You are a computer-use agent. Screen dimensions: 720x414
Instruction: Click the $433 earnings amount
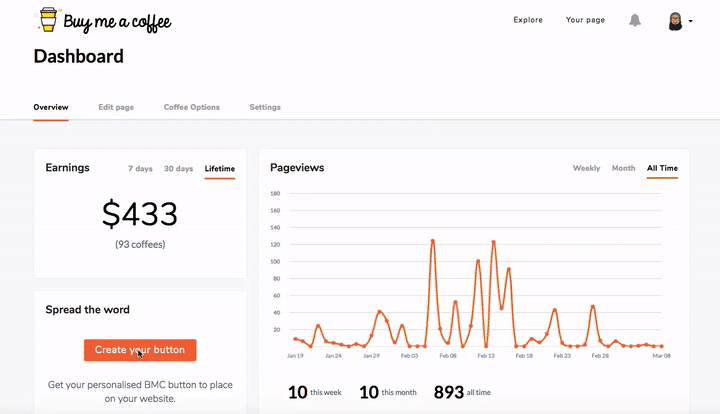(140, 213)
